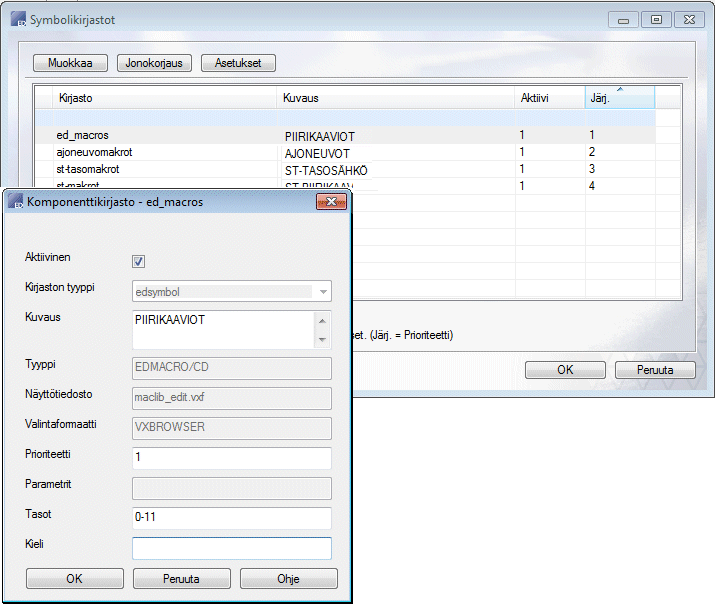Image resolution: width=715 pixels, height=605 pixels.
Task: Open help with Ohje button
Action: point(288,579)
